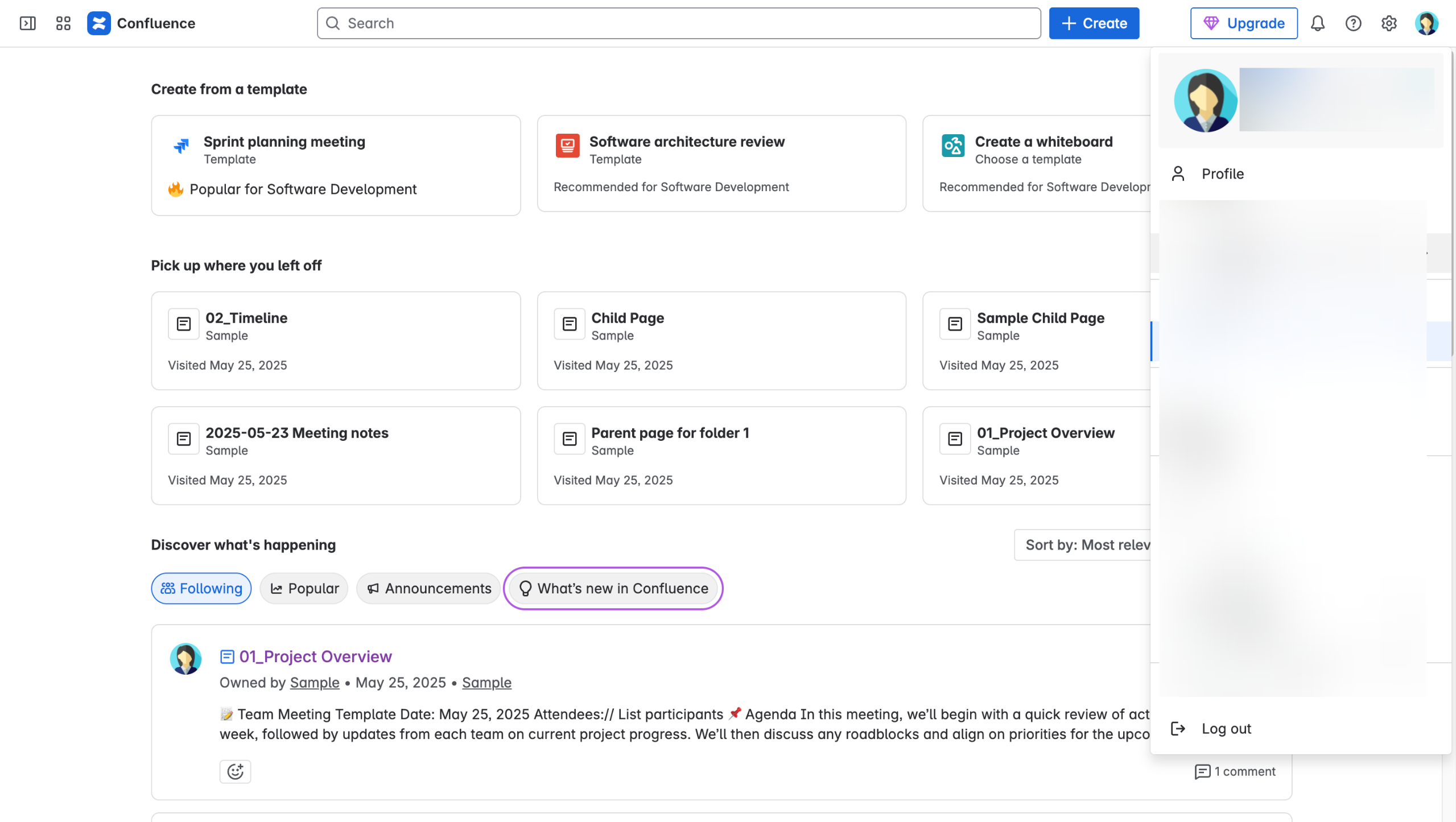Click the Create a whiteboard teal icon
This screenshot has width=1456, height=822.
pyautogui.click(x=953, y=146)
